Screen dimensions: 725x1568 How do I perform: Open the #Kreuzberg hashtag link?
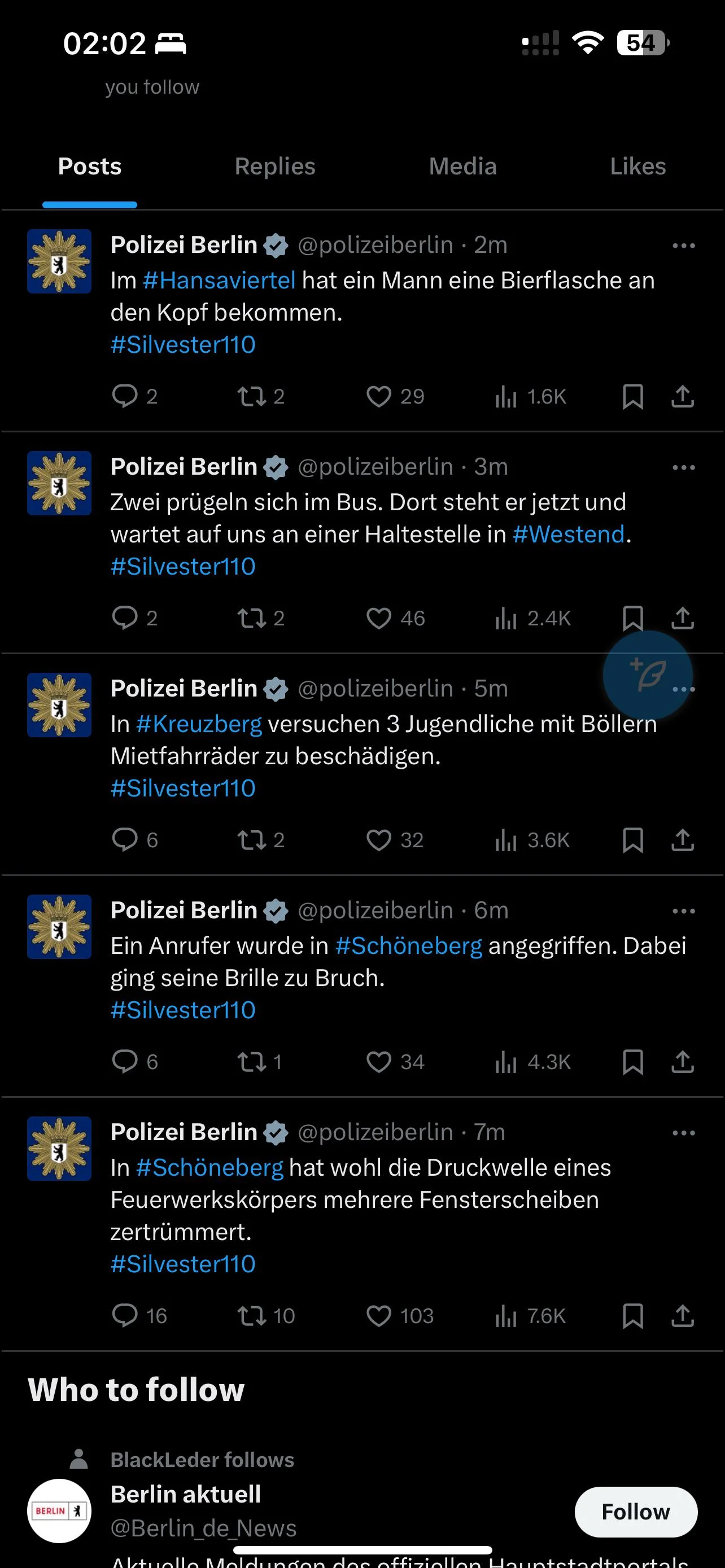point(199,724)
